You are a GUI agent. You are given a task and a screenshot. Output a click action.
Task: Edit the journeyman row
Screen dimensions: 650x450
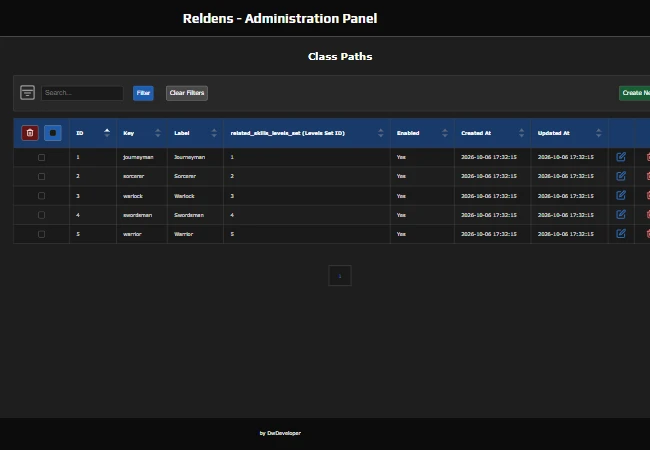point(621,157)
